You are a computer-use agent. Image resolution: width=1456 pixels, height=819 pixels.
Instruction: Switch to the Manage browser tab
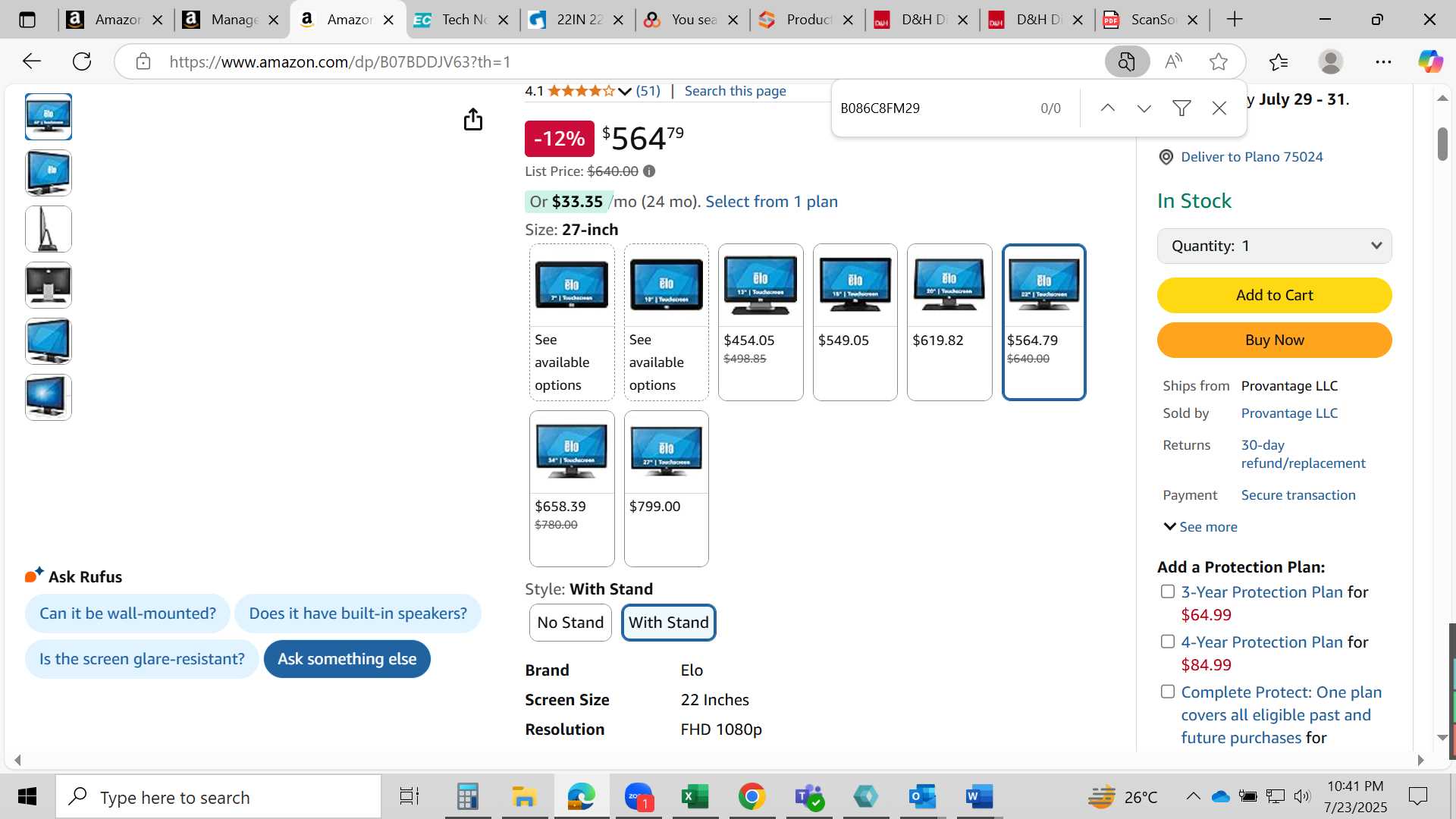coord(232,20)
